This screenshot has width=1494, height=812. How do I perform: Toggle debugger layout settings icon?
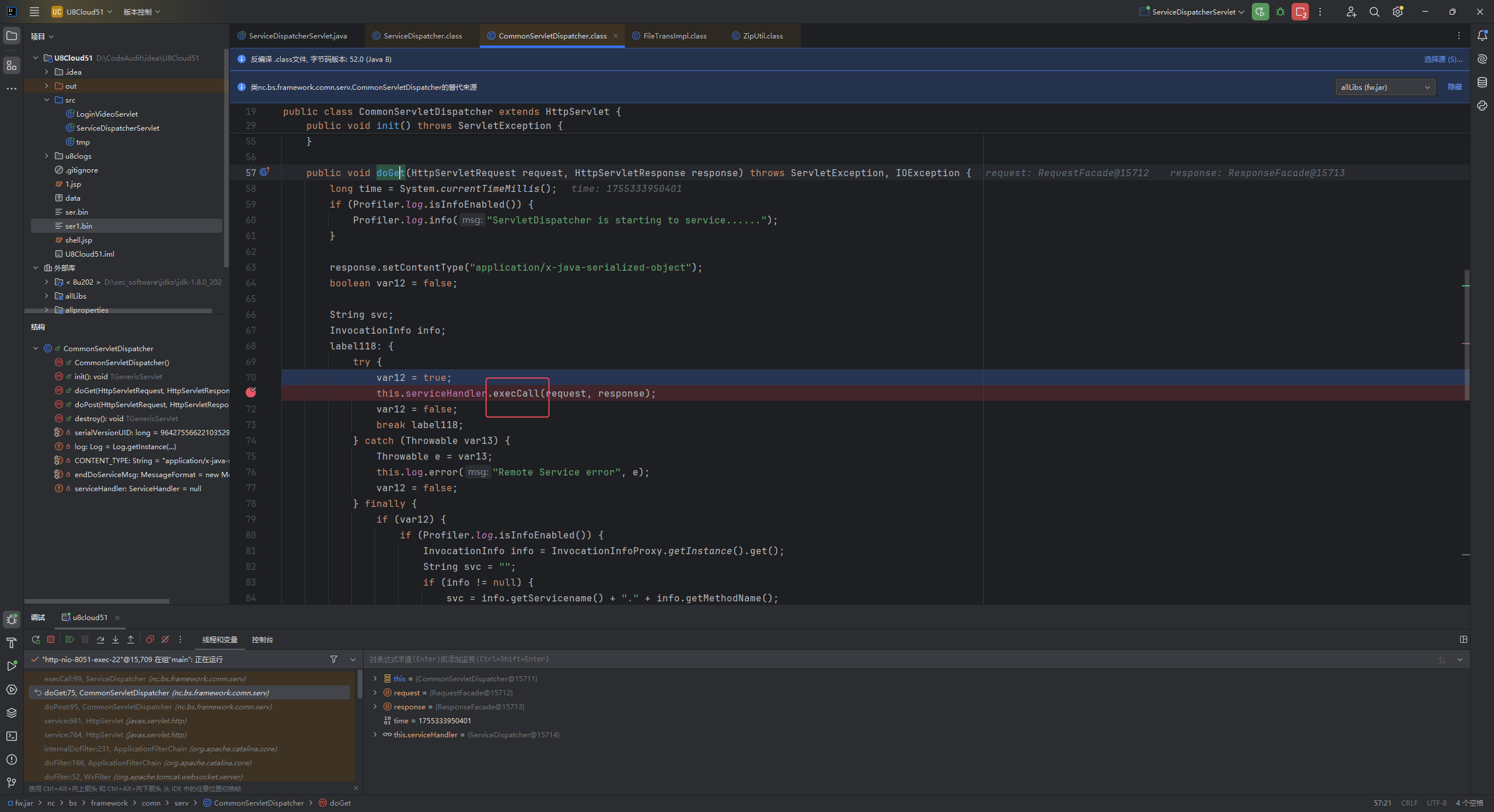click(x=1464, y=639)
